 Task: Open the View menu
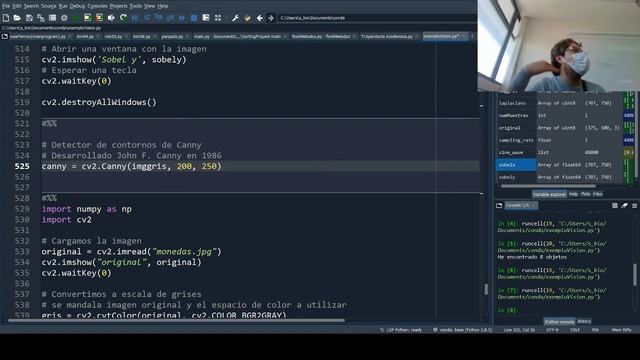(x=150, y=6)
